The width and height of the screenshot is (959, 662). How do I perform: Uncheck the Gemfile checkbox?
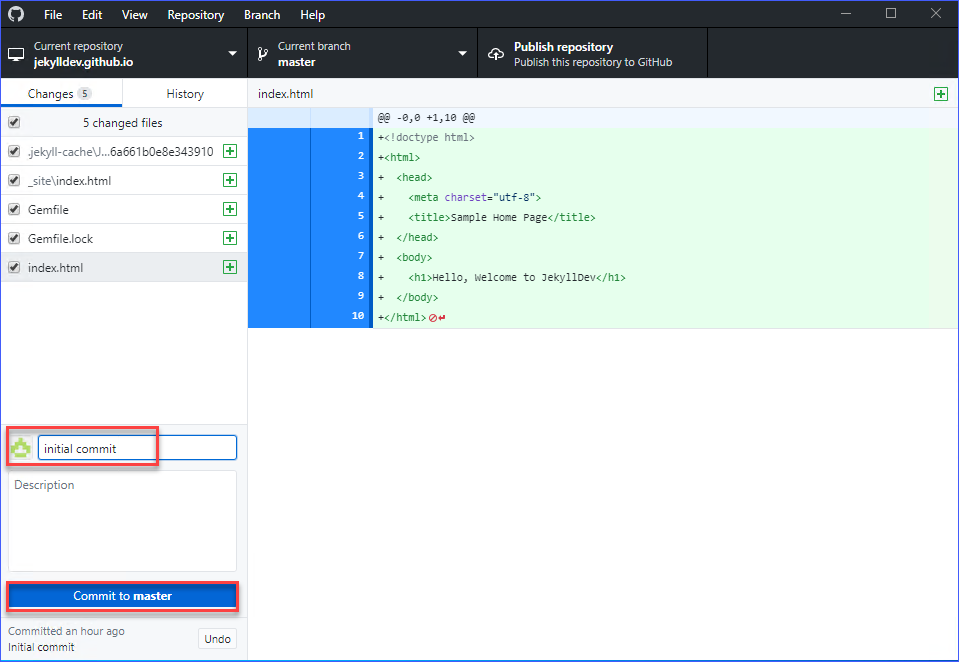coord(14,209)
